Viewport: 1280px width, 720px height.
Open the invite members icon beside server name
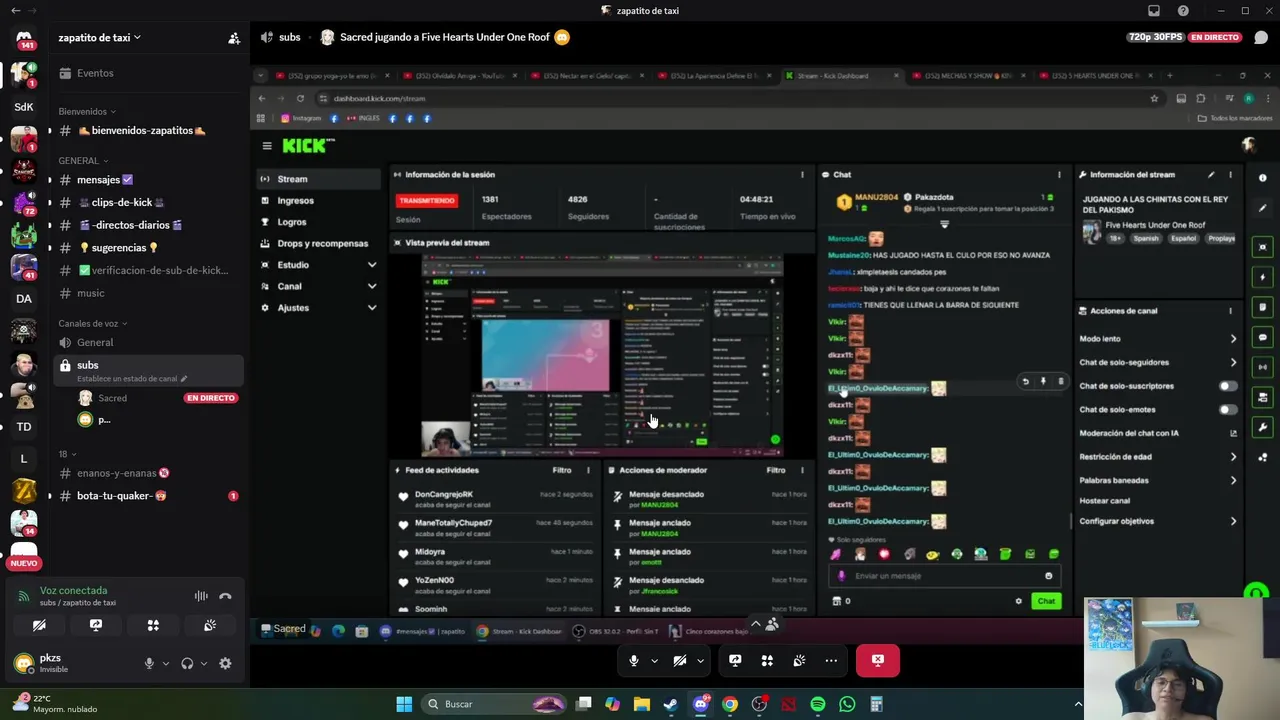(x=234, y=38)
